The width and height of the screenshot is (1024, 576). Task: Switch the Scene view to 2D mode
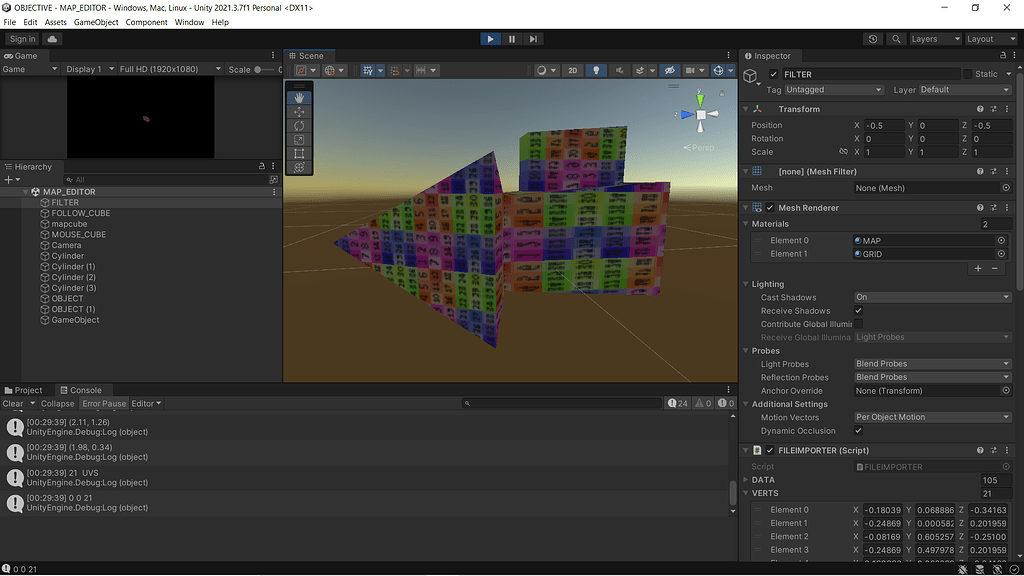(573, 70)
